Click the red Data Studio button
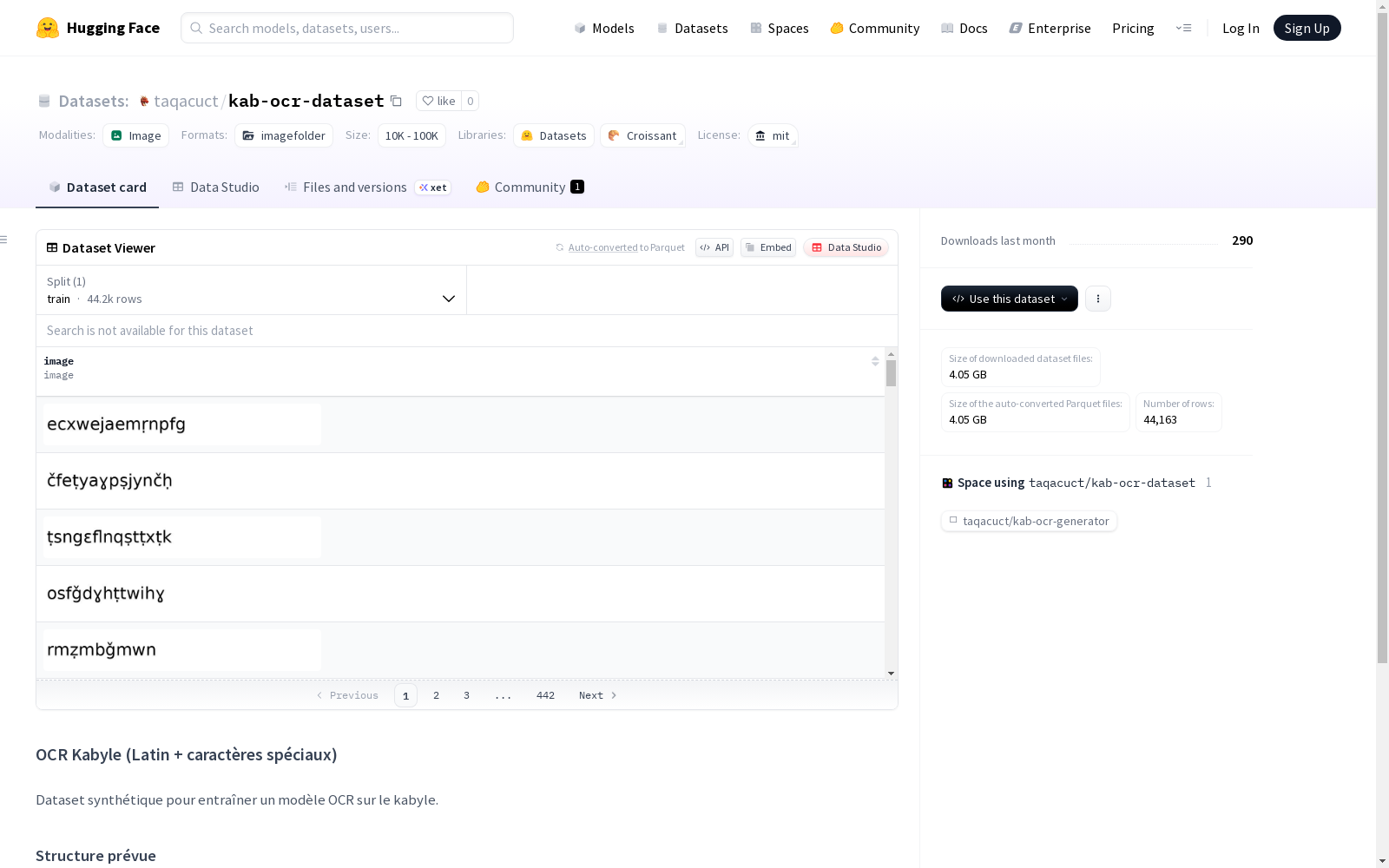 coord(846,247)
